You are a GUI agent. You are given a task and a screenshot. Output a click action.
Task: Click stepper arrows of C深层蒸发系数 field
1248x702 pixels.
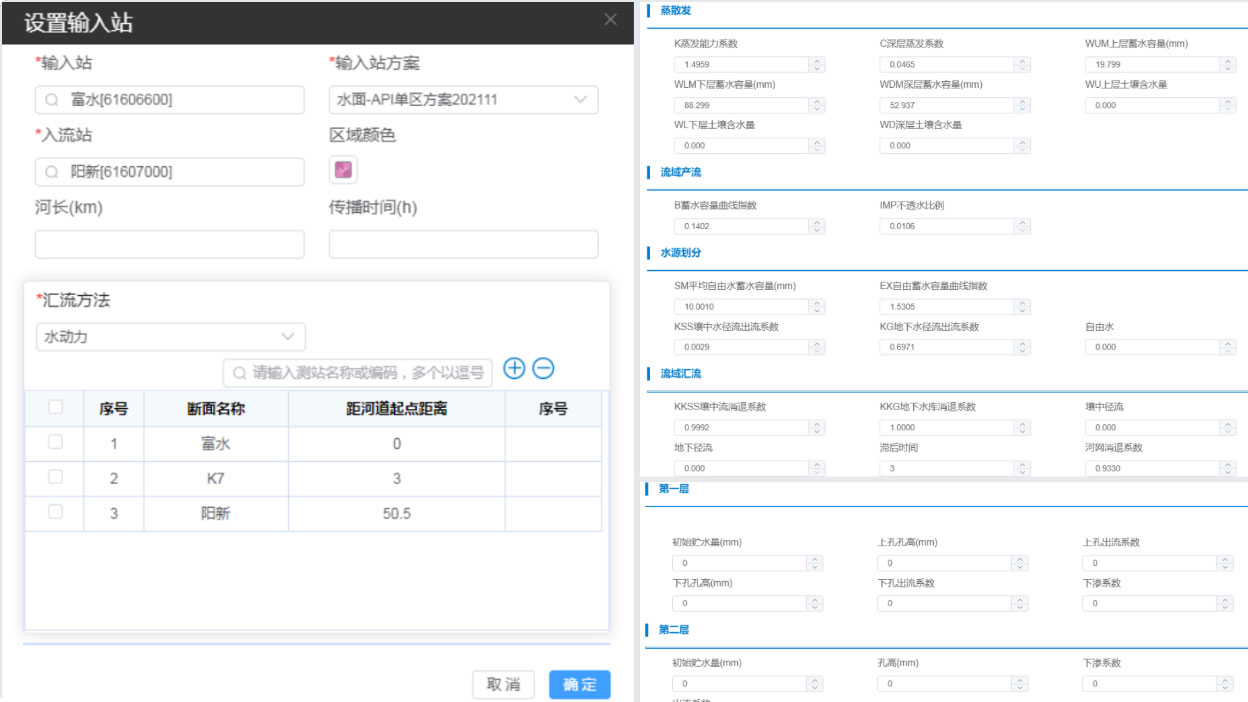(1022, 65)
